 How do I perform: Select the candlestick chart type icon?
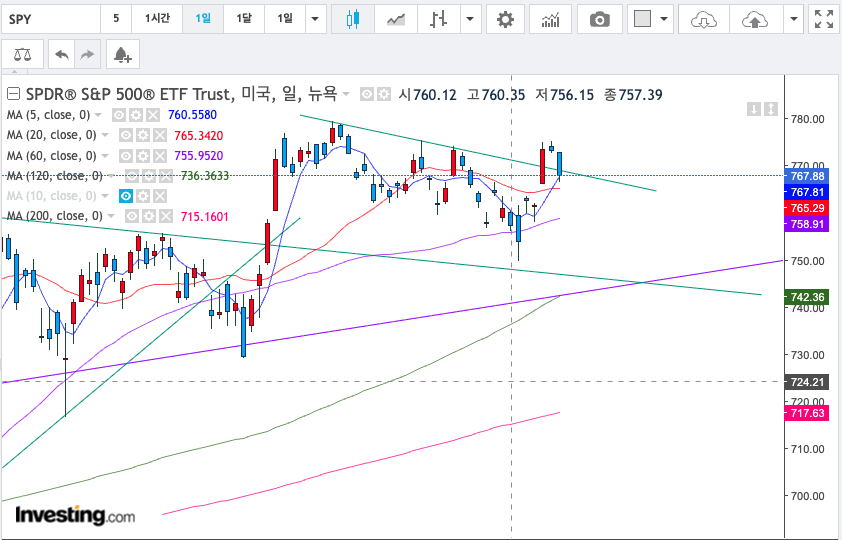click(353, 20)
